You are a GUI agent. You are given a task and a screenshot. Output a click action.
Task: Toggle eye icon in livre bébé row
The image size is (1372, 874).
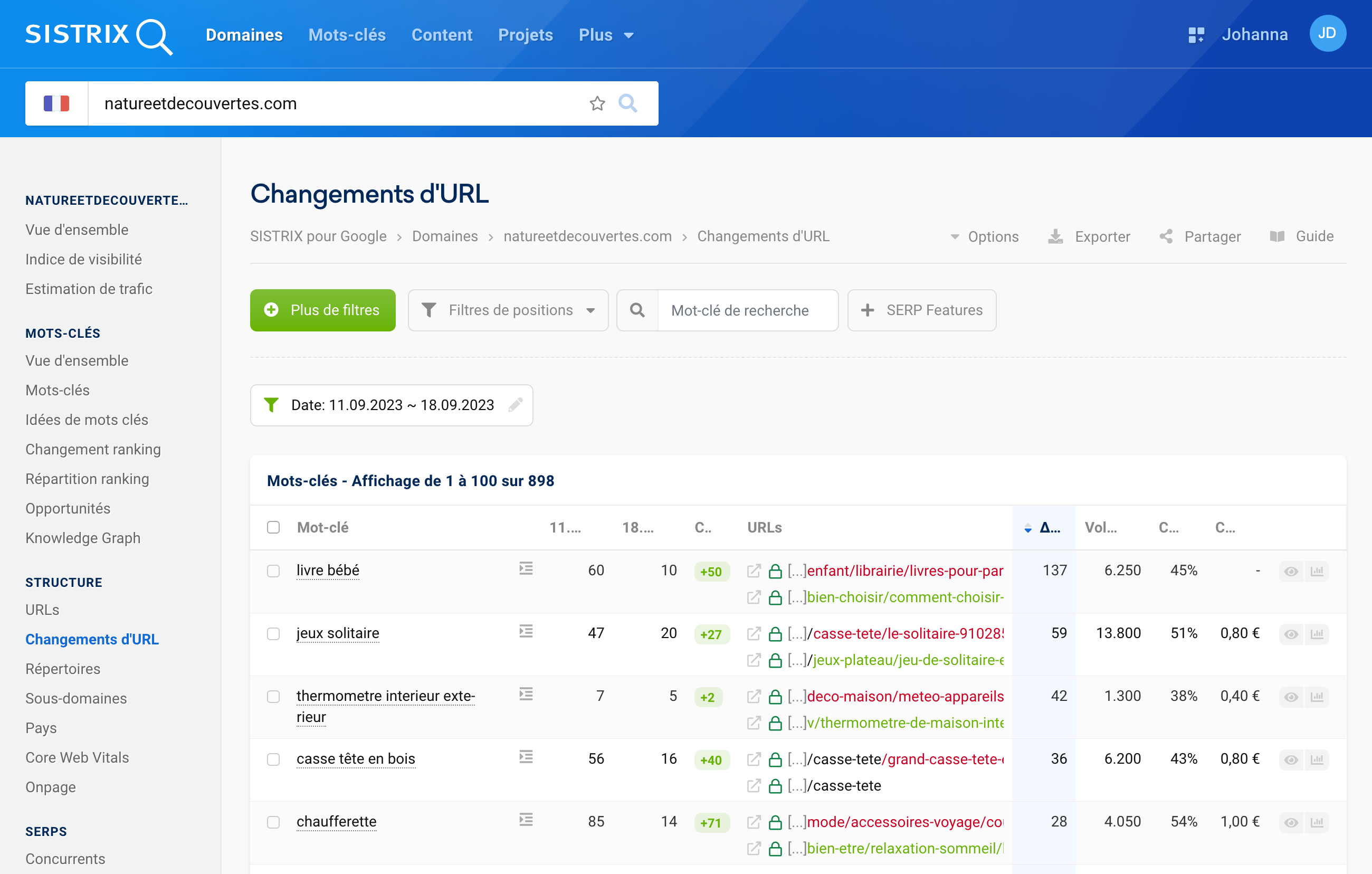1291,572
